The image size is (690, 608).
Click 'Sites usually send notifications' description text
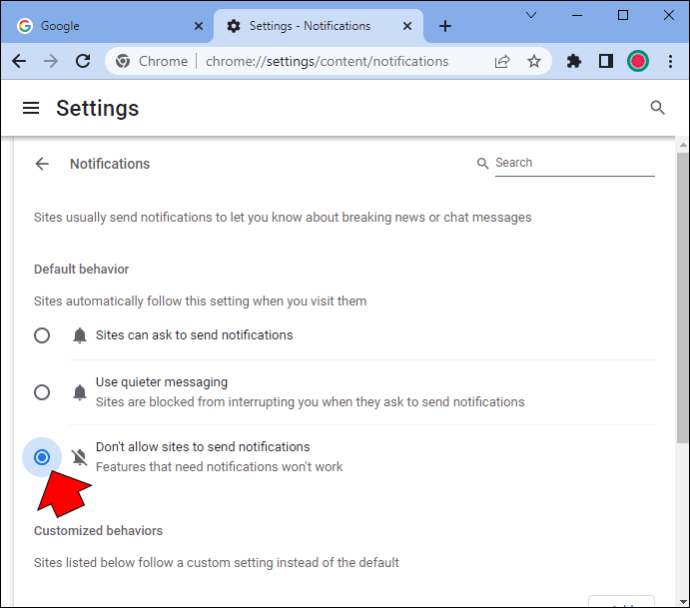coord(283,217)
